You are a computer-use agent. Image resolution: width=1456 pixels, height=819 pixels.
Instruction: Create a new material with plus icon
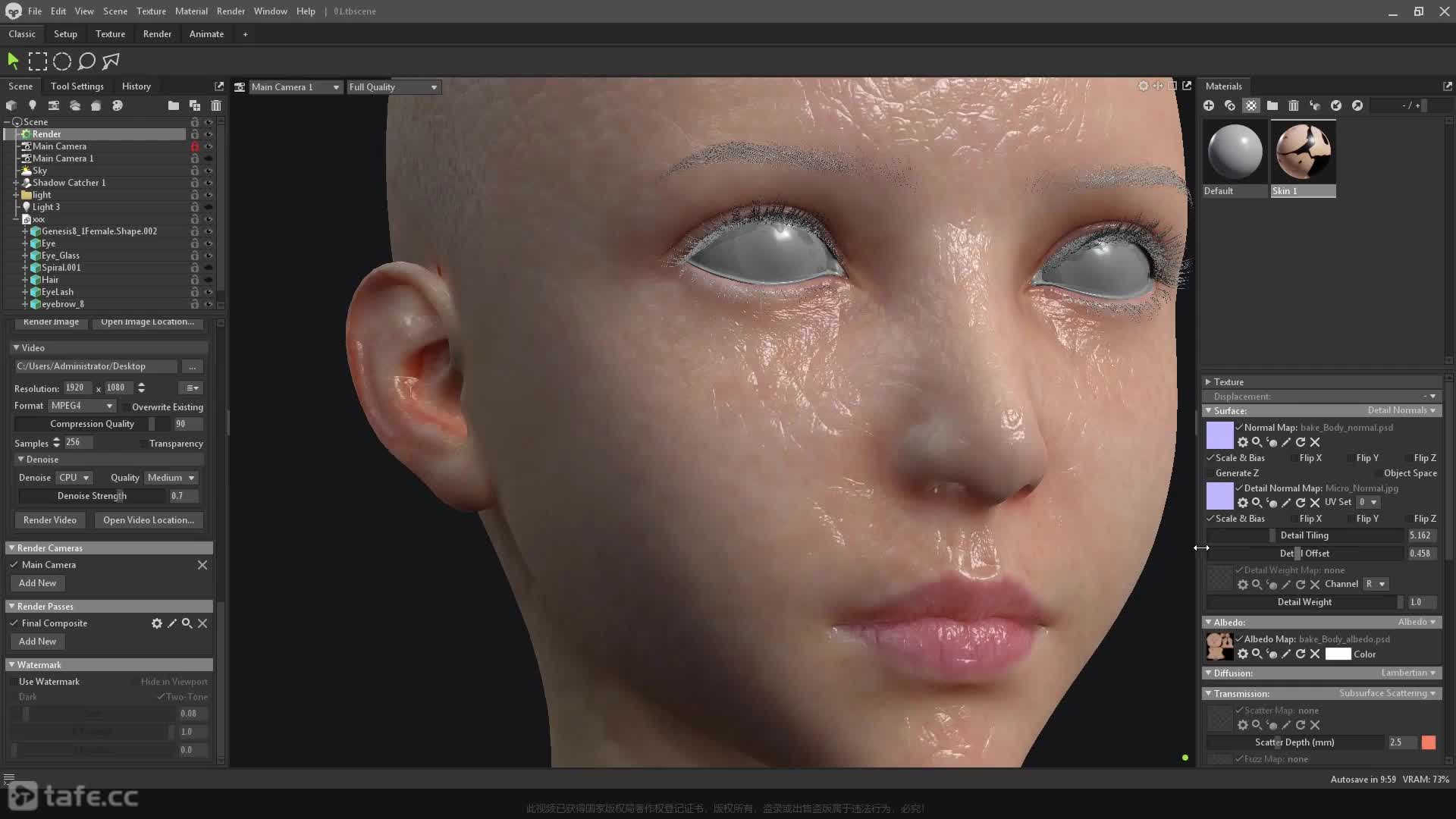1209,105
